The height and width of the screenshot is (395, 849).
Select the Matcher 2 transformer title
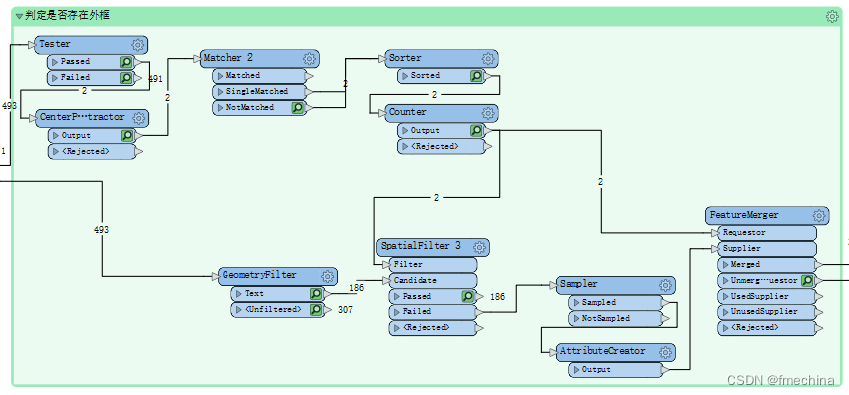coord(228,57)
